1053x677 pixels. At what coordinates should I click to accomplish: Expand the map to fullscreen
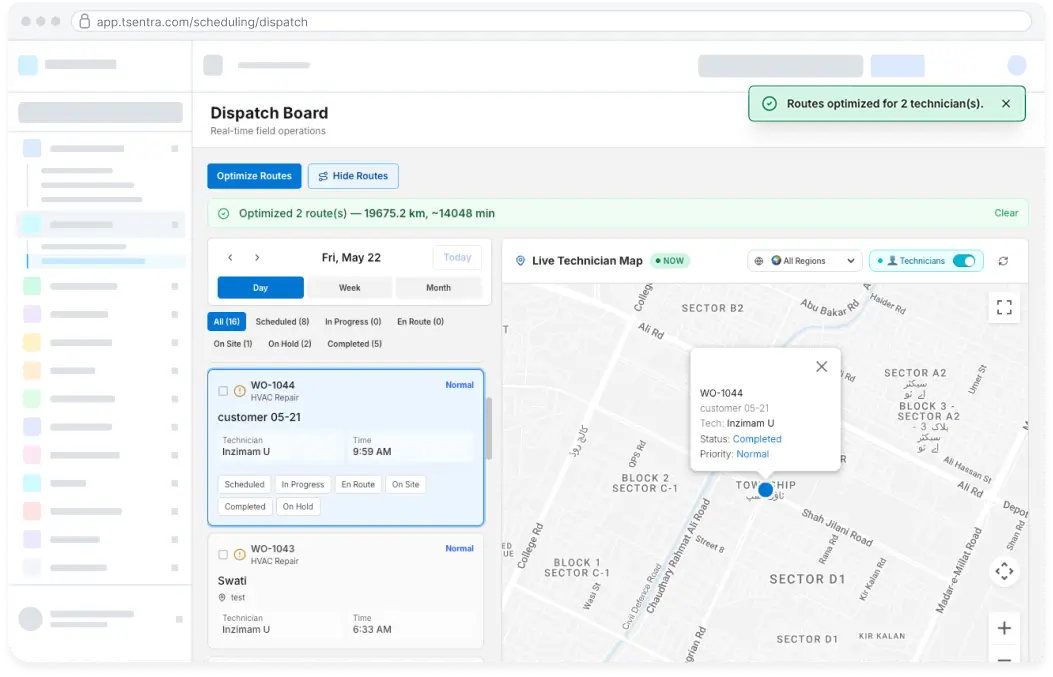1004,308
